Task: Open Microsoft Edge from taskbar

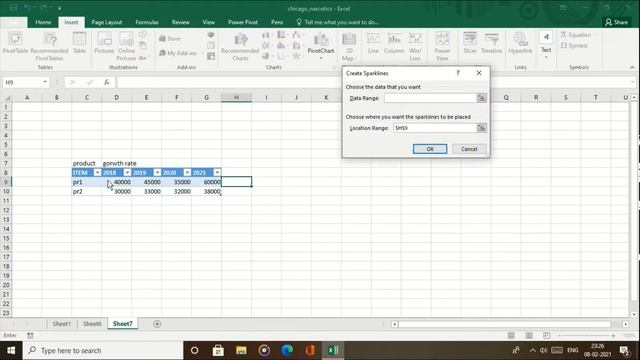Action: (x=287, y=350)
